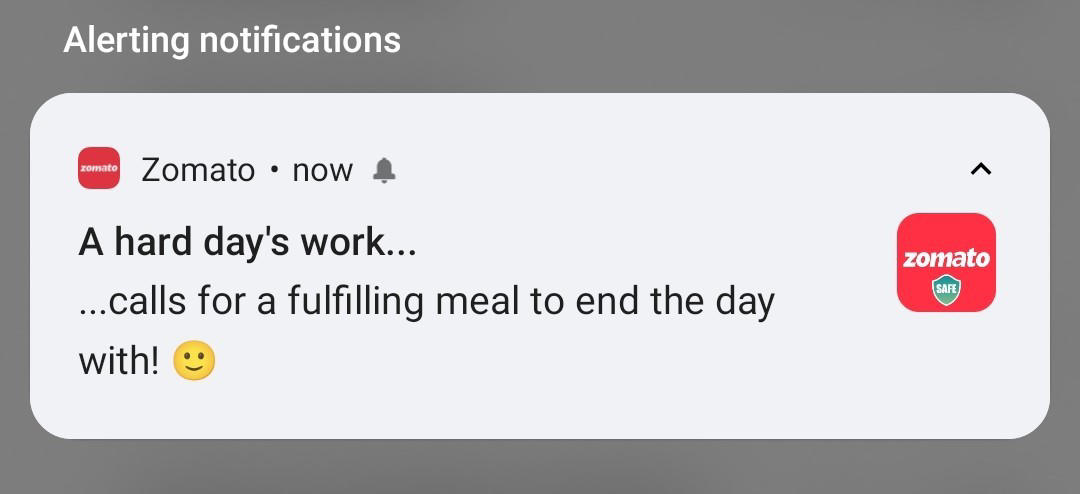The height and width of the screenshot is (494, 1080).
Task: Tap the '...calls for a fulfilling meal' text
Action: pyautogui.click(x=427, y=302)
